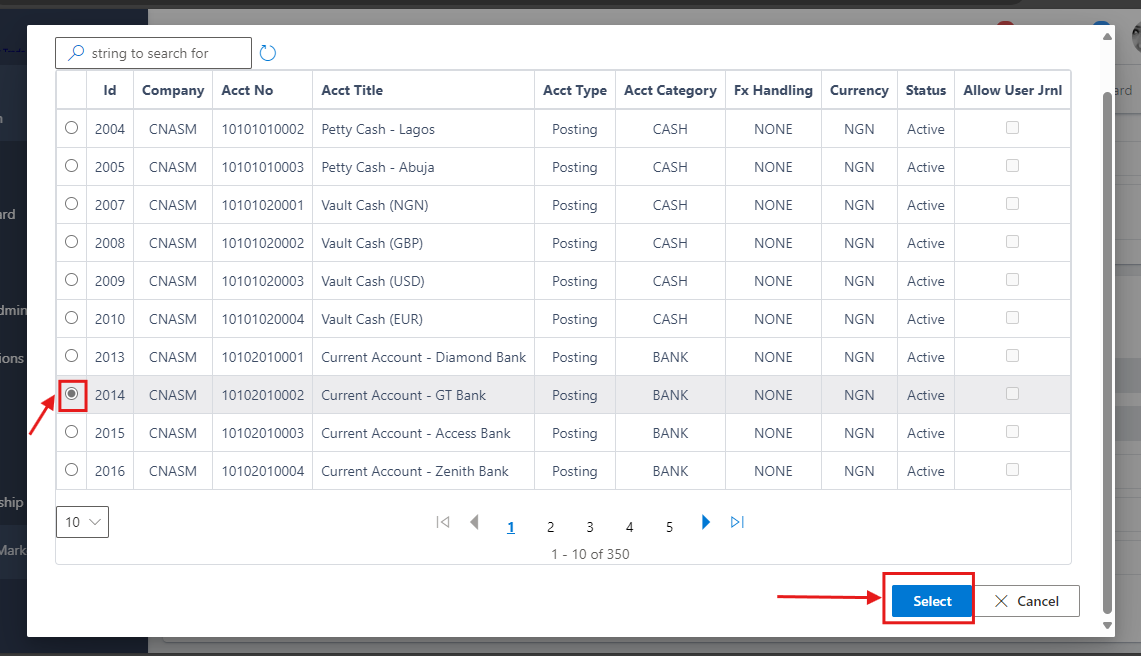This screenshot has height=656, width=1141.
Task: Check Allow User Jrnl for account 2016
Action: point(1012,470)
